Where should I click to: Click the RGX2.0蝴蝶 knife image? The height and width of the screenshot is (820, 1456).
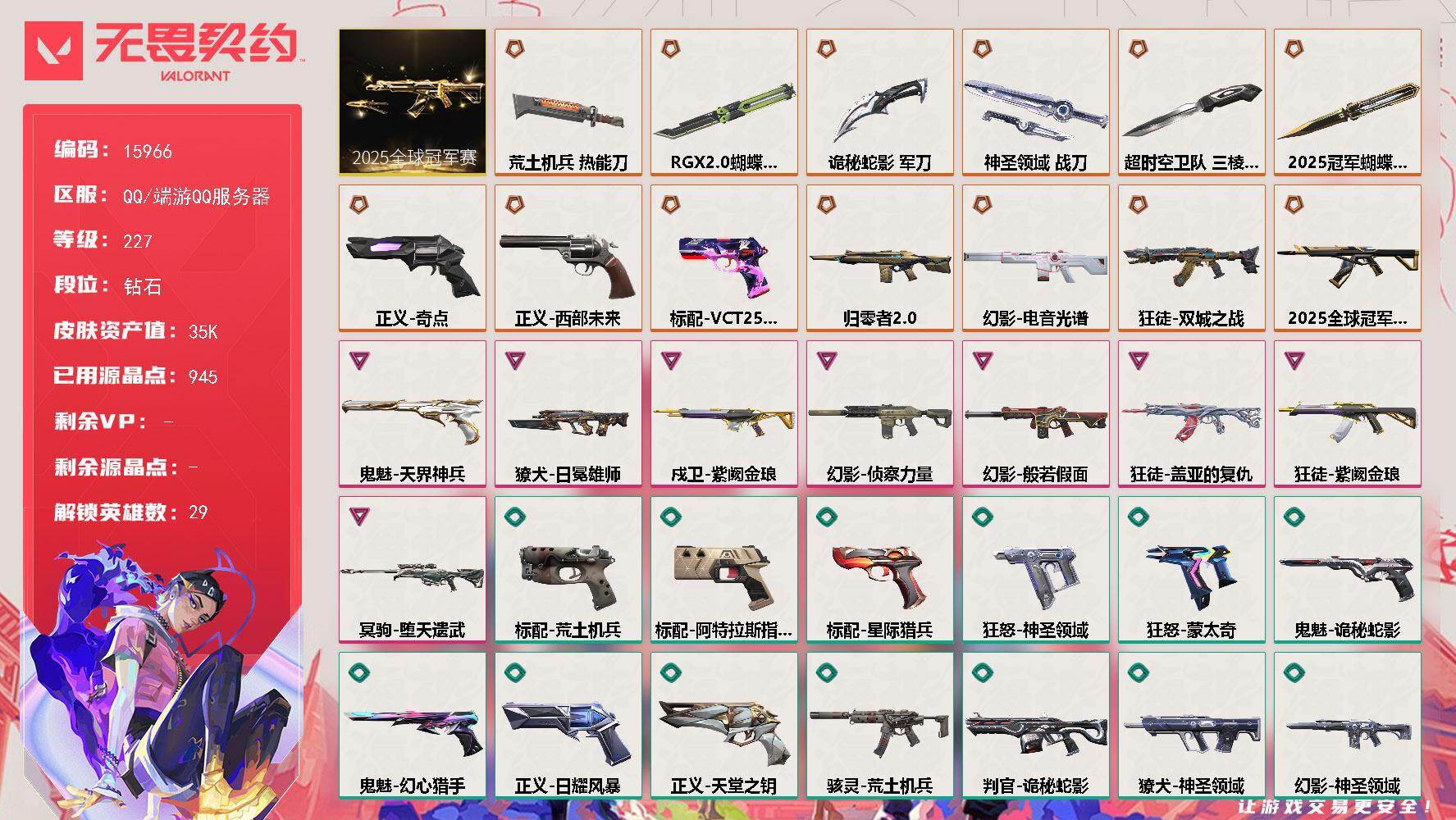click(x=723, y=111)
